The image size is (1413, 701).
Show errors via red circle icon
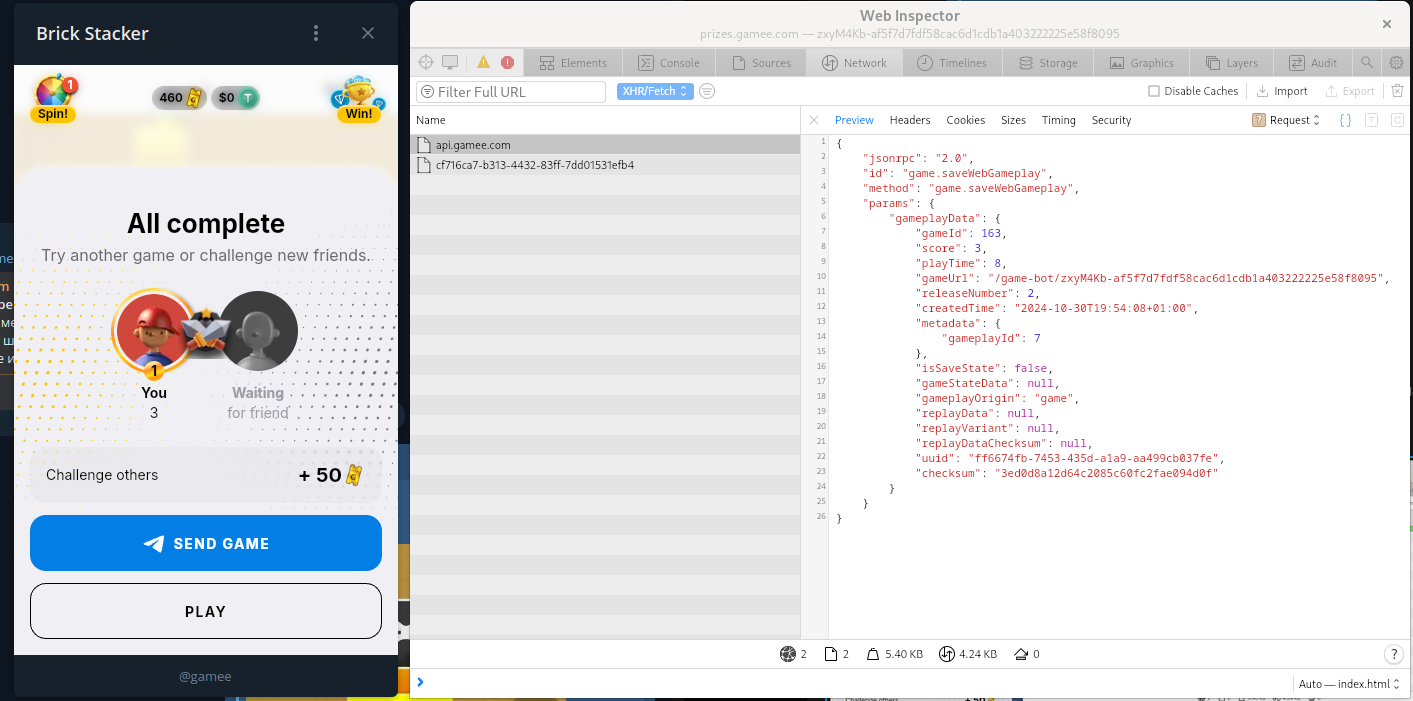[507, 62]
